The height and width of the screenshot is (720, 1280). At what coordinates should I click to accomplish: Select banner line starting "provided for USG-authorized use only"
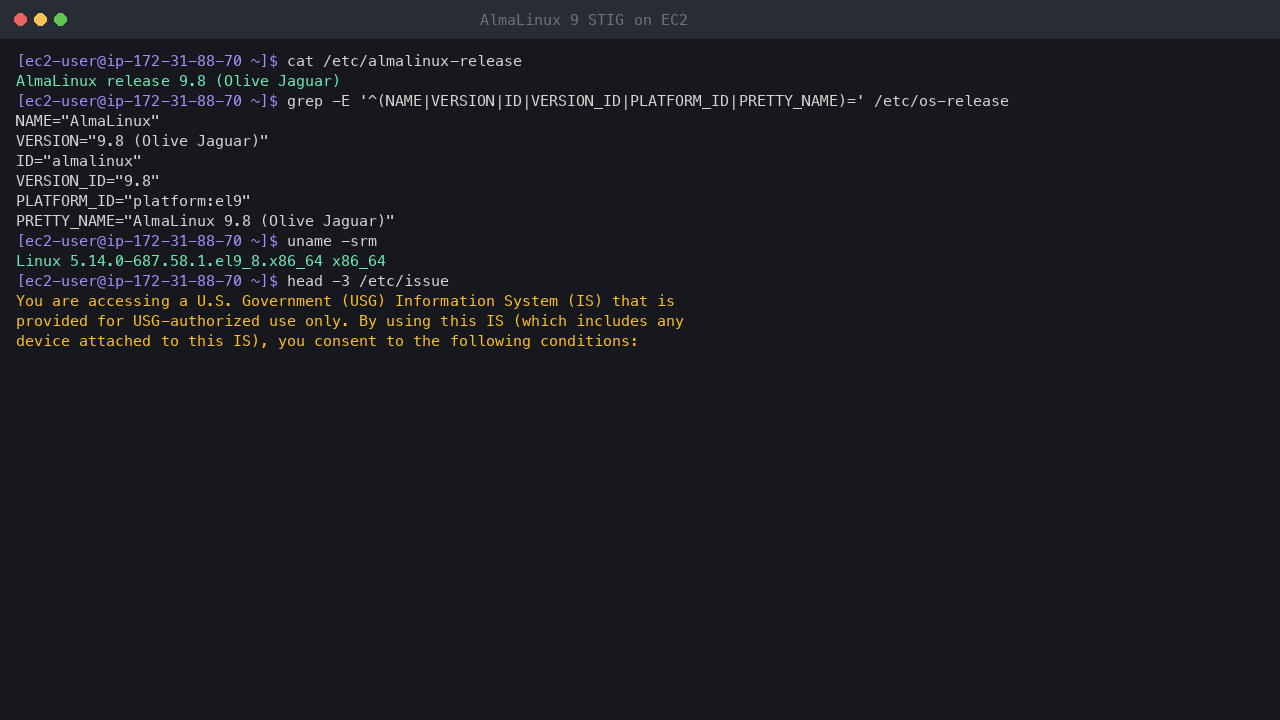click(x=350, y=321)
